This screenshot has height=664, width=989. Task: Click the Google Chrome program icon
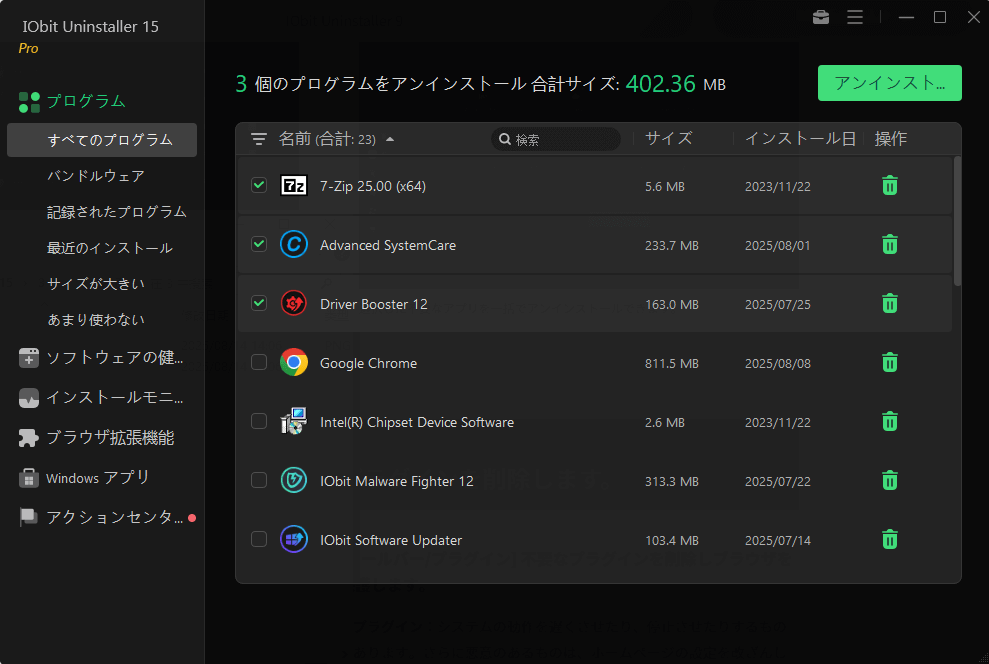[293, 363]
